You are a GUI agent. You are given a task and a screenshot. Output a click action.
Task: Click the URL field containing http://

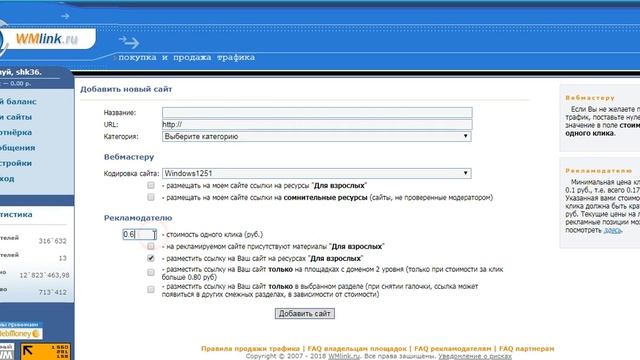click(x=317, y=124)
